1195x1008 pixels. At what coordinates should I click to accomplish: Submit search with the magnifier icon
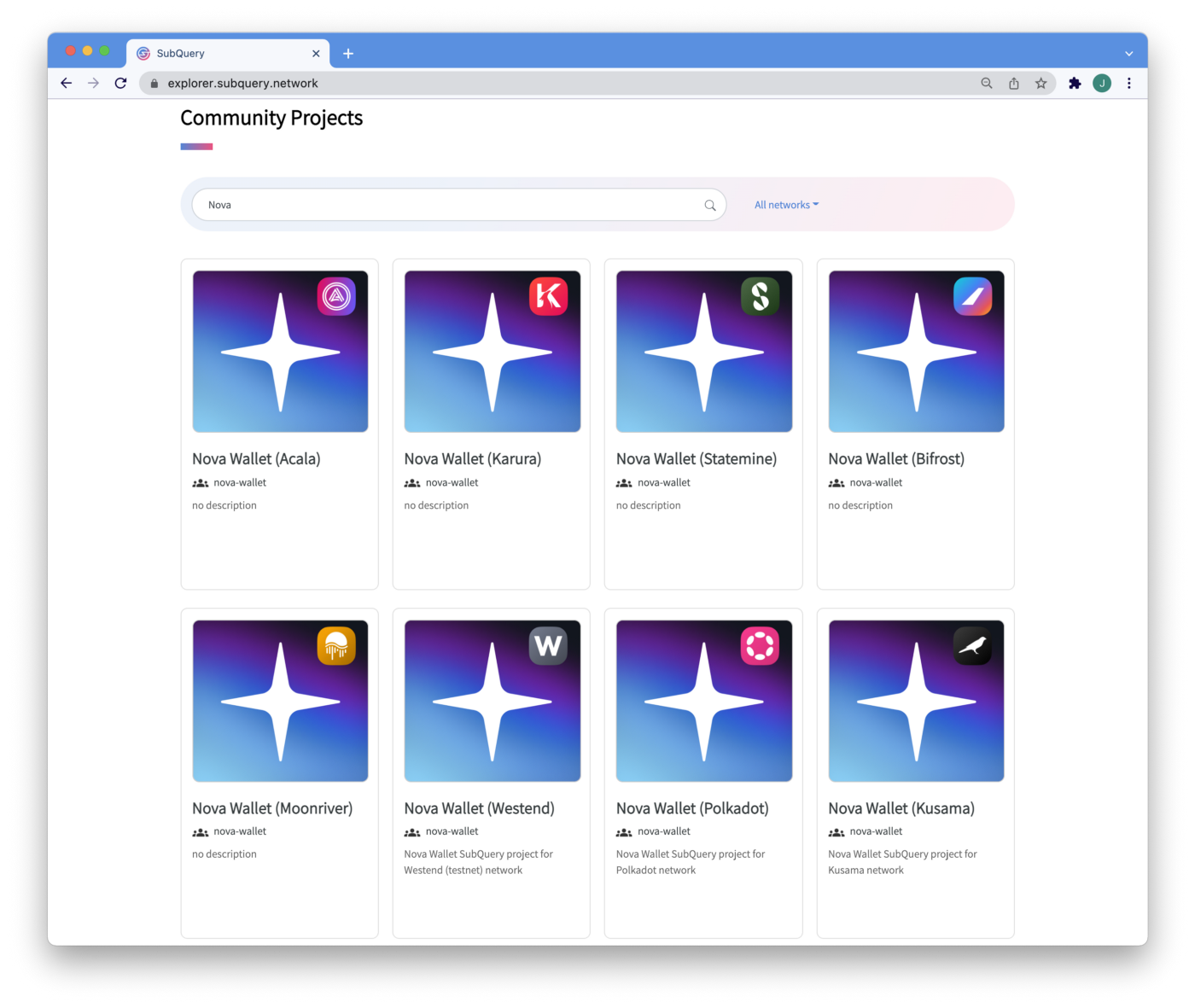pos(709,205)
